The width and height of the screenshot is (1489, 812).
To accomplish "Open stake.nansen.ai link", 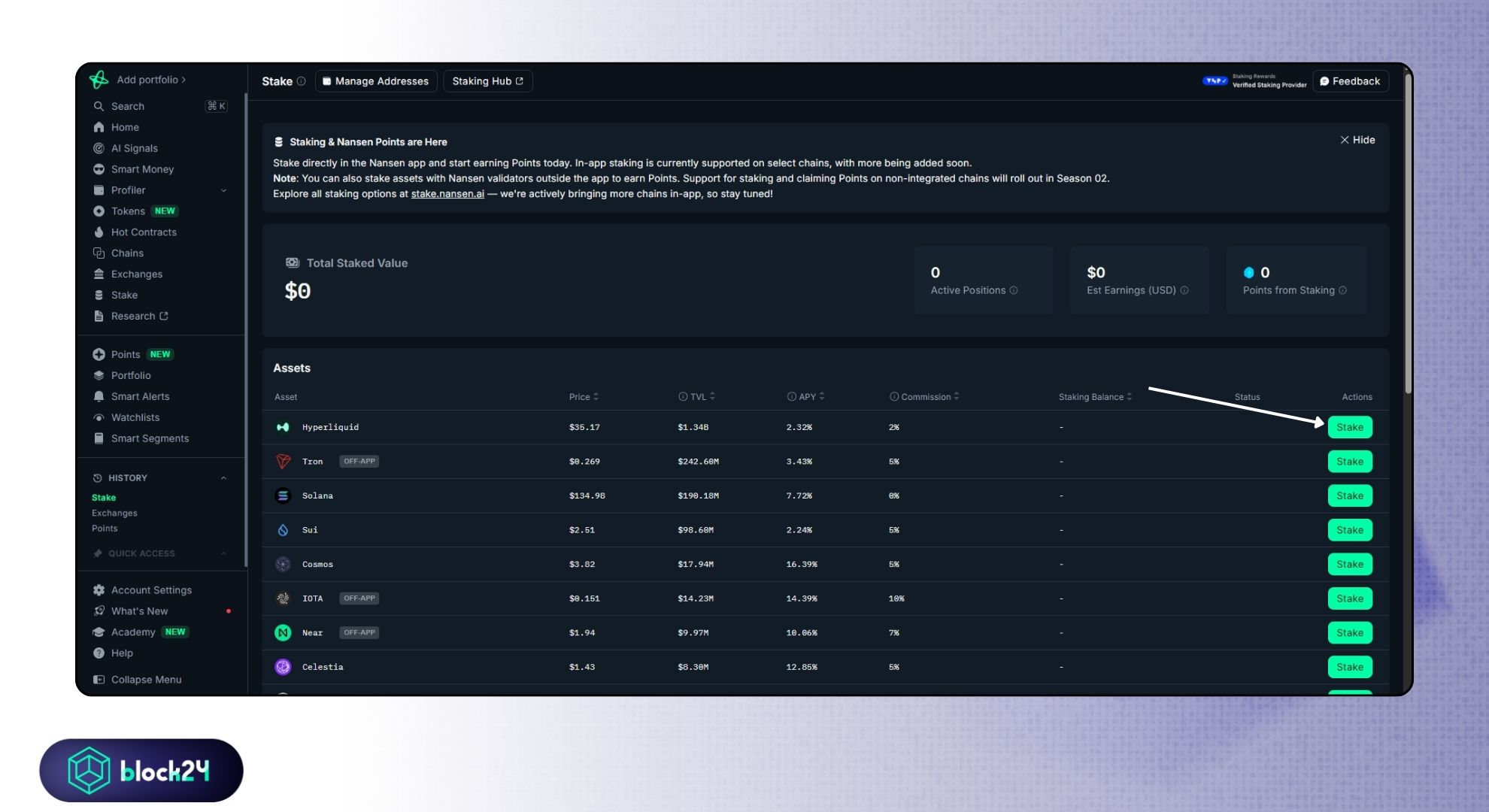I will [x=447, y=194].
